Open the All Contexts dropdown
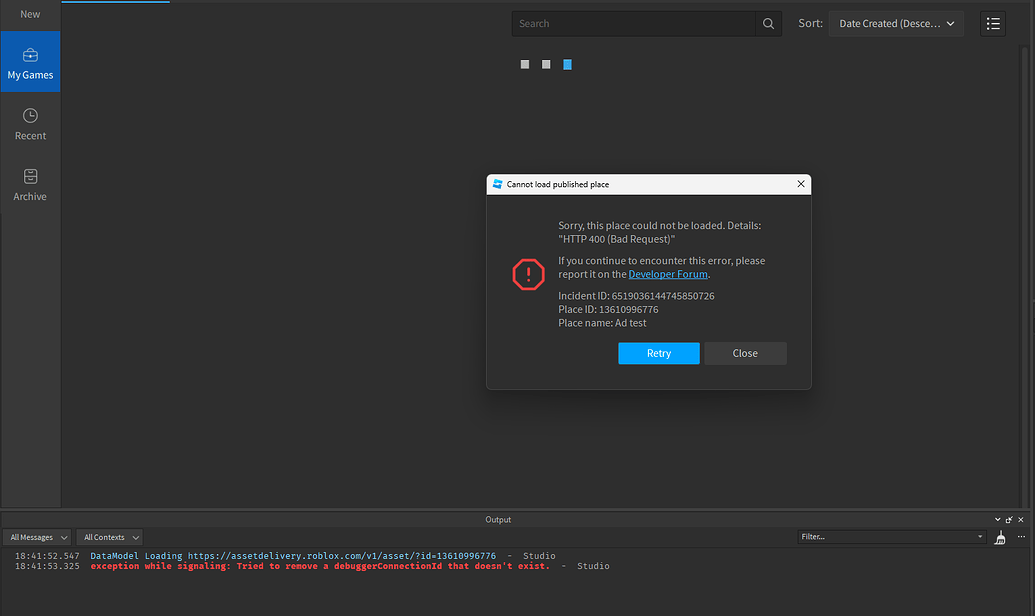 [110, 537]
